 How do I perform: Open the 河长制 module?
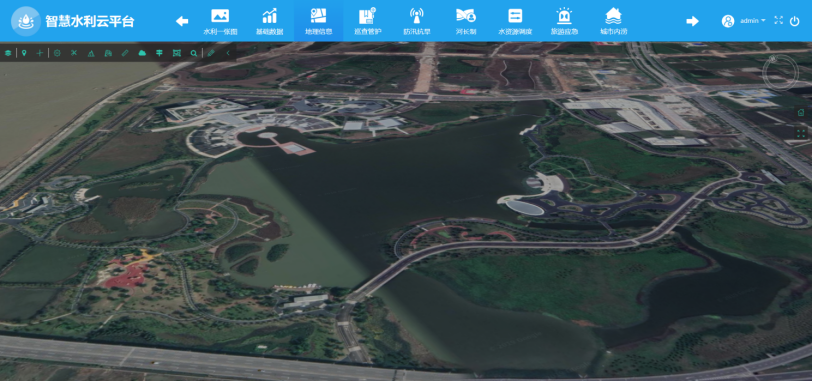(466, 22)
